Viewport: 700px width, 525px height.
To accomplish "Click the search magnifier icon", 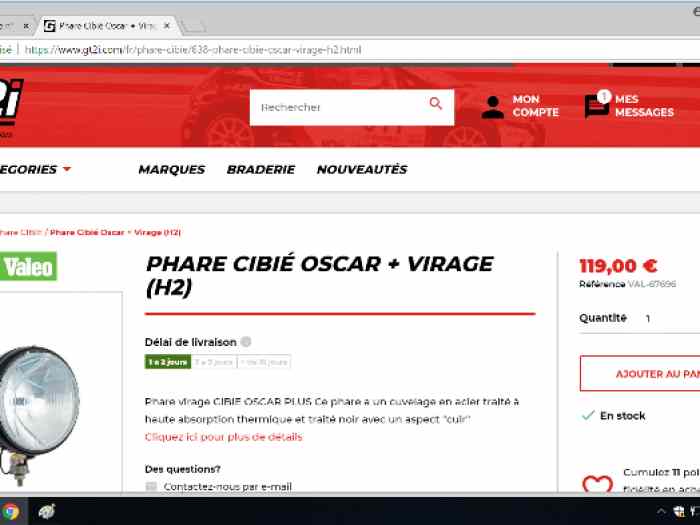I will [x=435, y=104].
